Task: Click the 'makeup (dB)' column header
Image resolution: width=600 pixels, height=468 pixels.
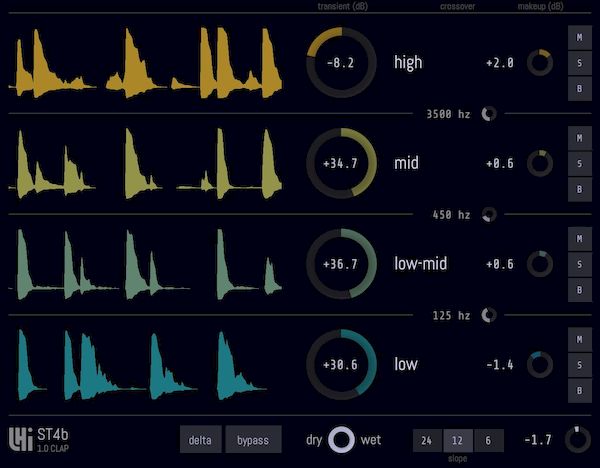Action: click(x=540, y=6)
